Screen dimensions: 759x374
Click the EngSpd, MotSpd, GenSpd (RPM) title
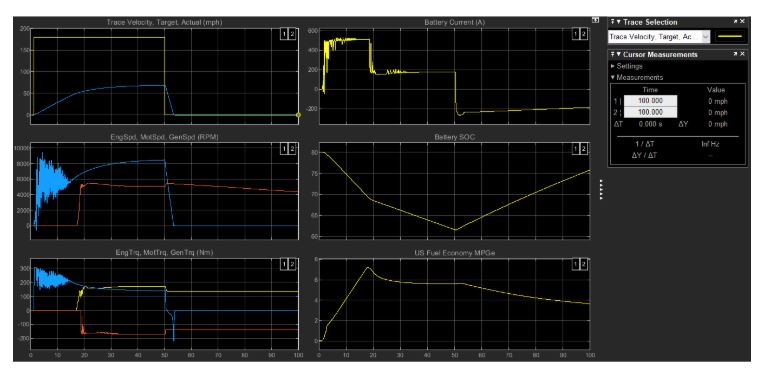tap(164, 137)
